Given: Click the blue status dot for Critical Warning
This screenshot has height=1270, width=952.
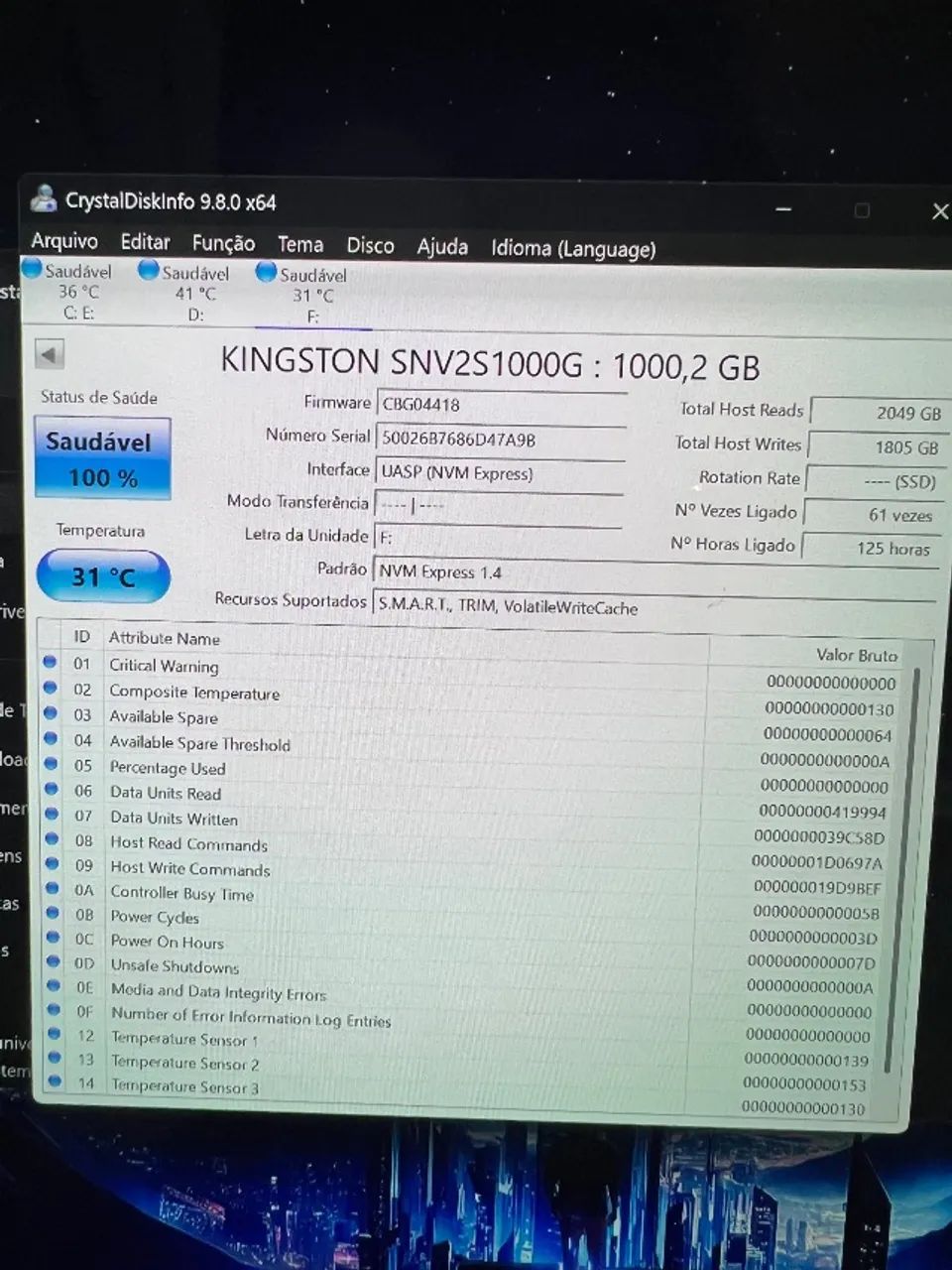Looking at the screenshot, I should point(51,662).
